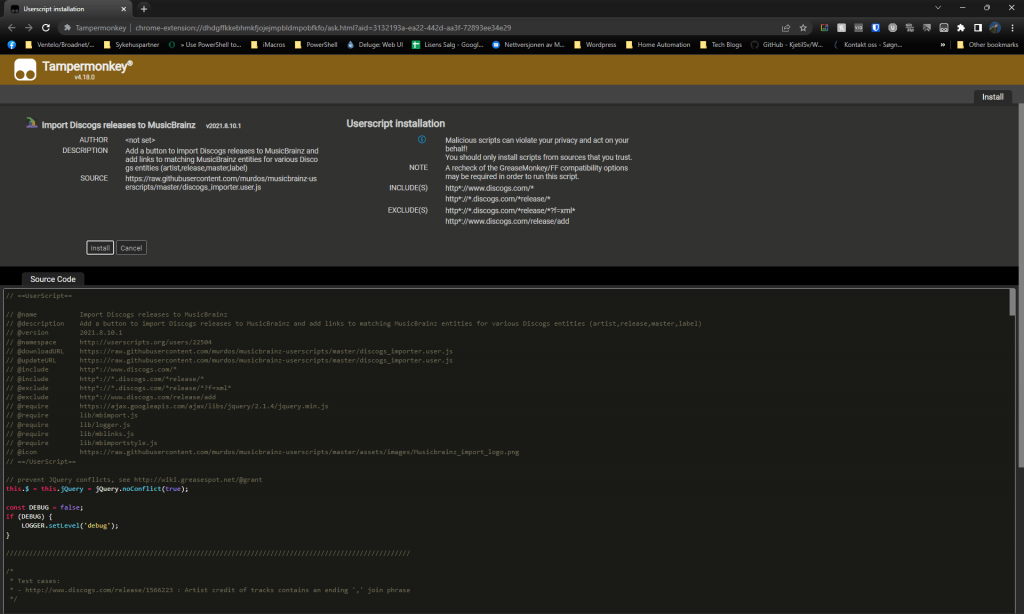Image resolution: width=1024 pixels, height=614 pixels.
Task: Click the exclude pattern ending in release/add
Action: tap(507, 221)
